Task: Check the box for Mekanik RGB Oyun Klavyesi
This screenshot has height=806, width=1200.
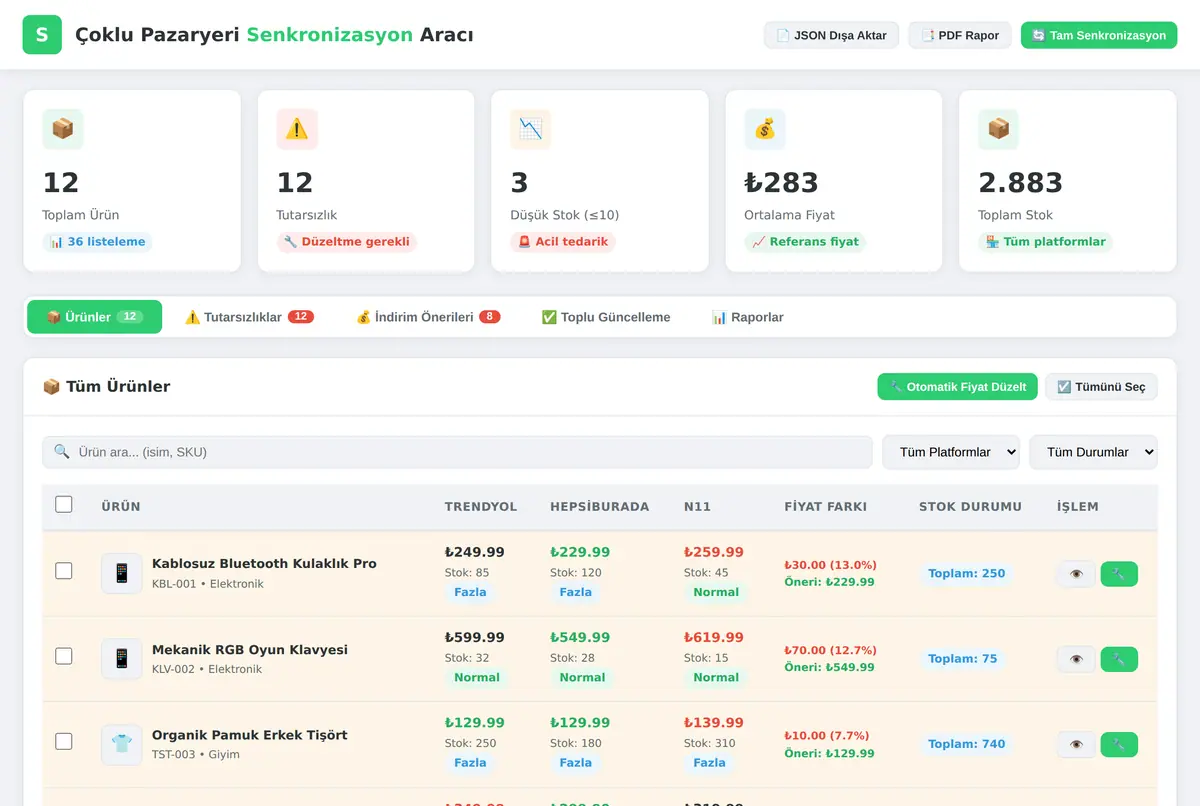Action: click(x=64, y=656)
